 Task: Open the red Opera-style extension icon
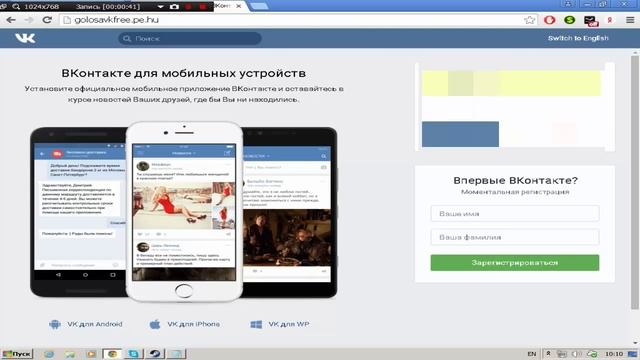pos(549,20)
